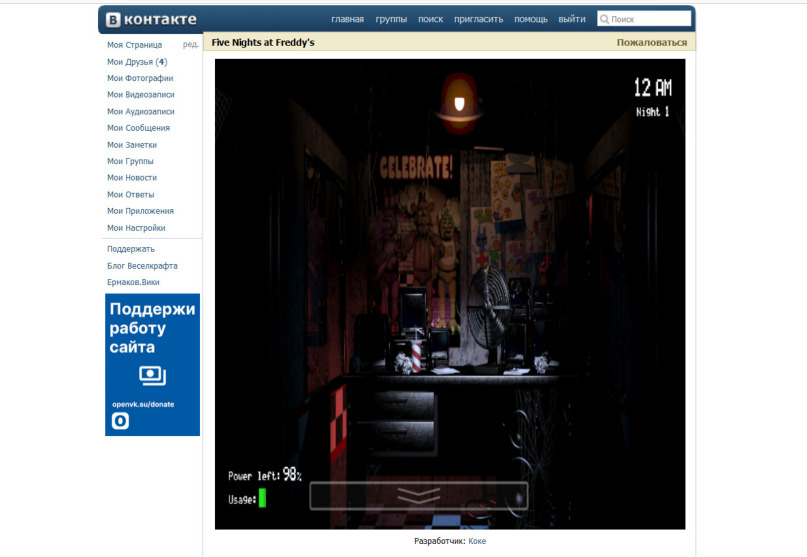Click the CELEBRATE! poster in game
The width and height of the screenshot is (807, 557).
tap(416, 167)
